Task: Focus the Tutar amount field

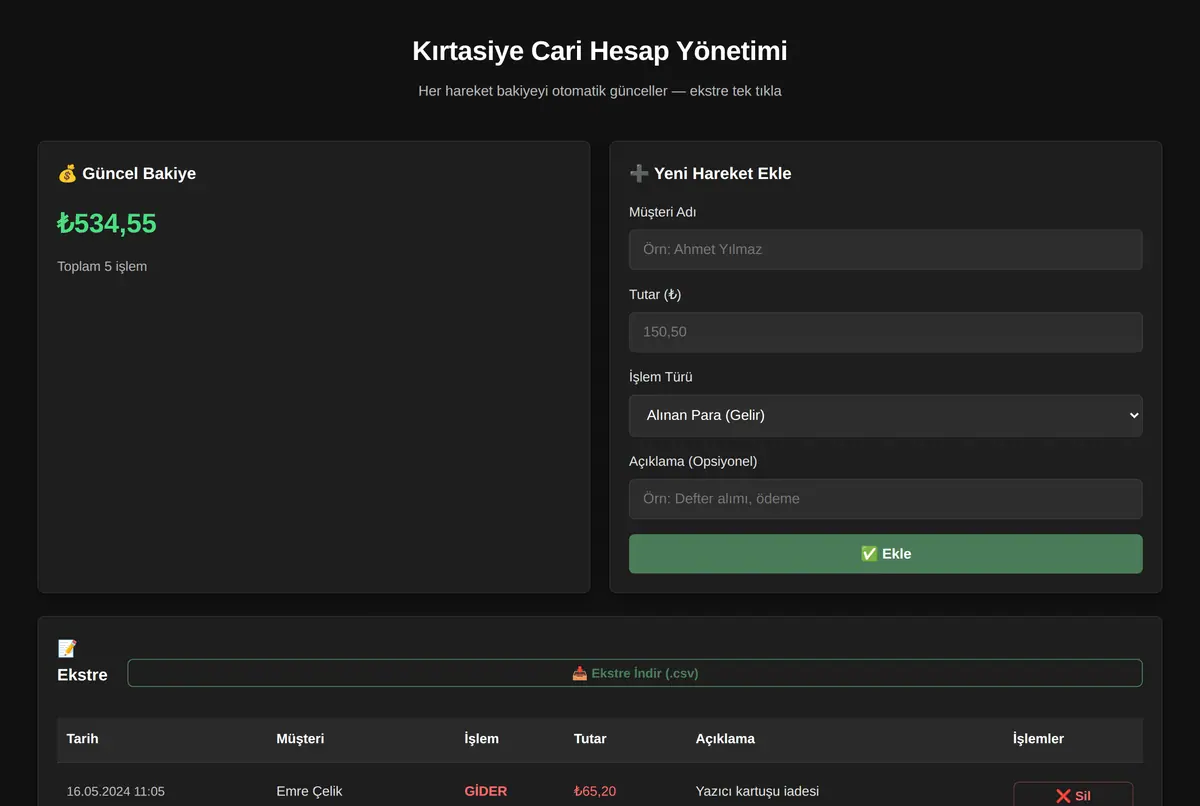Action: (885, 332)
